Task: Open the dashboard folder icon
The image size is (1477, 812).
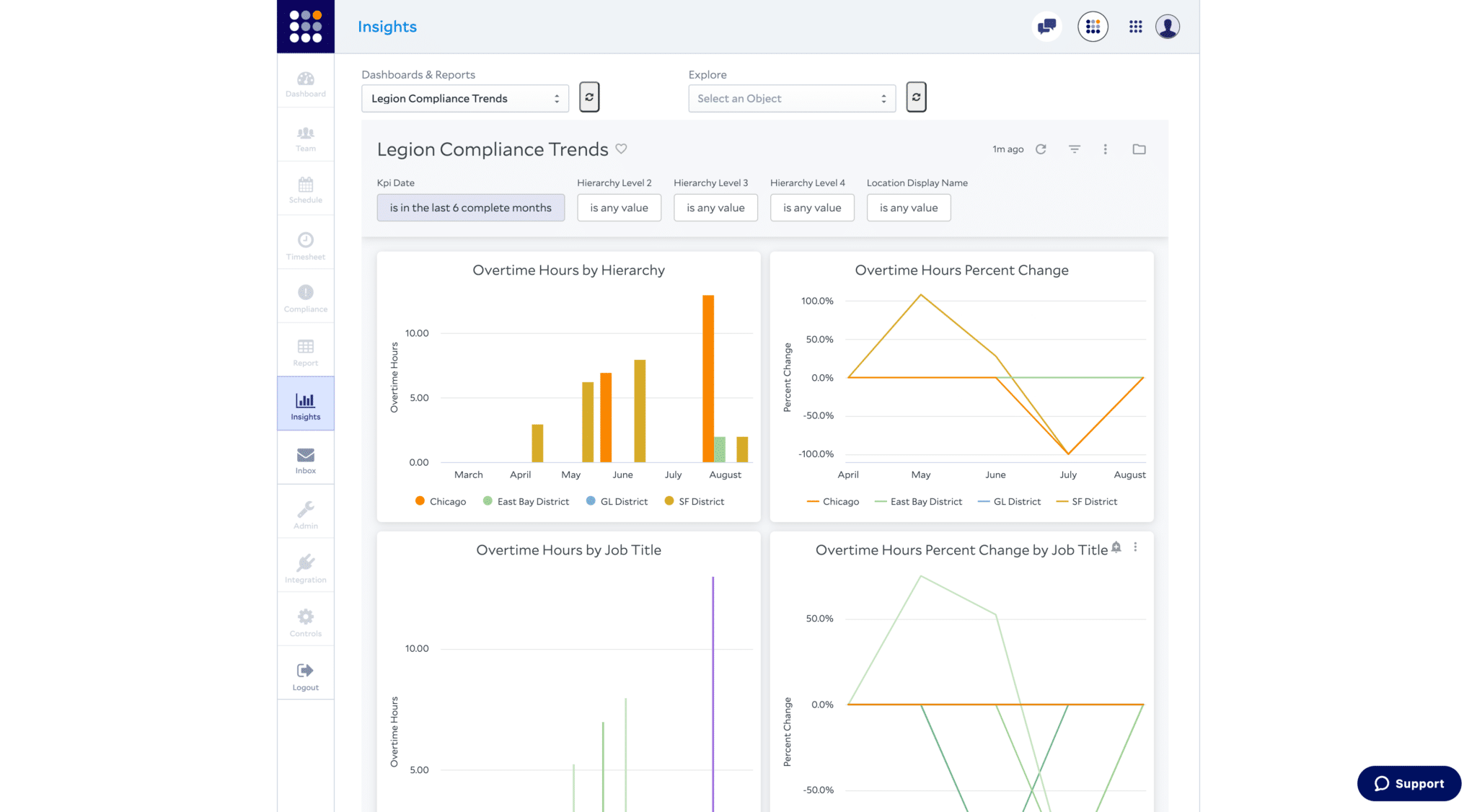Action: click(x=1139, y=149)
